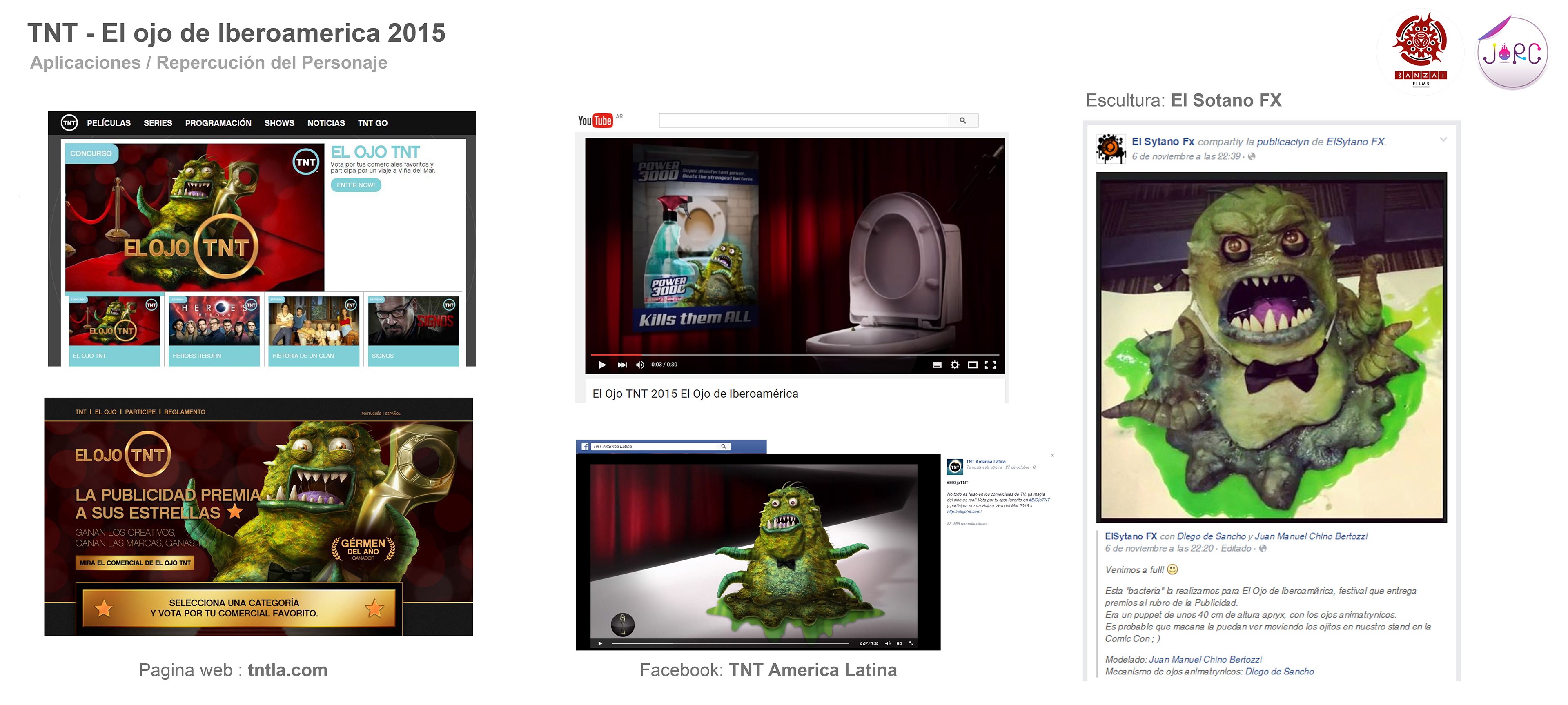Switch YouTube player to theater mode
This screenshot has width=1568, height=705.
click(x=973, y=365)
